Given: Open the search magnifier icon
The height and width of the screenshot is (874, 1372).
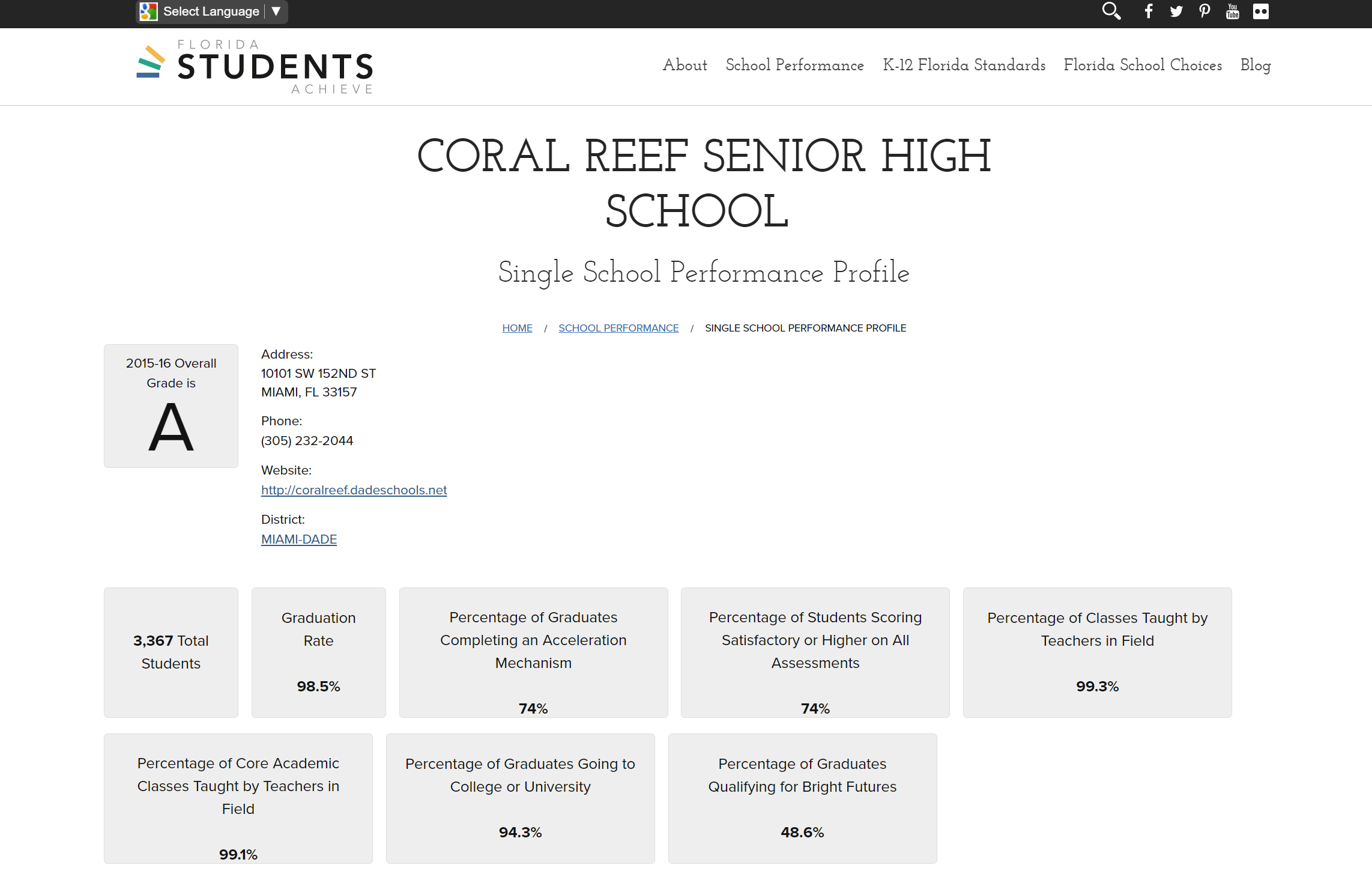Looking at the screenshot, I should 1111,11.
